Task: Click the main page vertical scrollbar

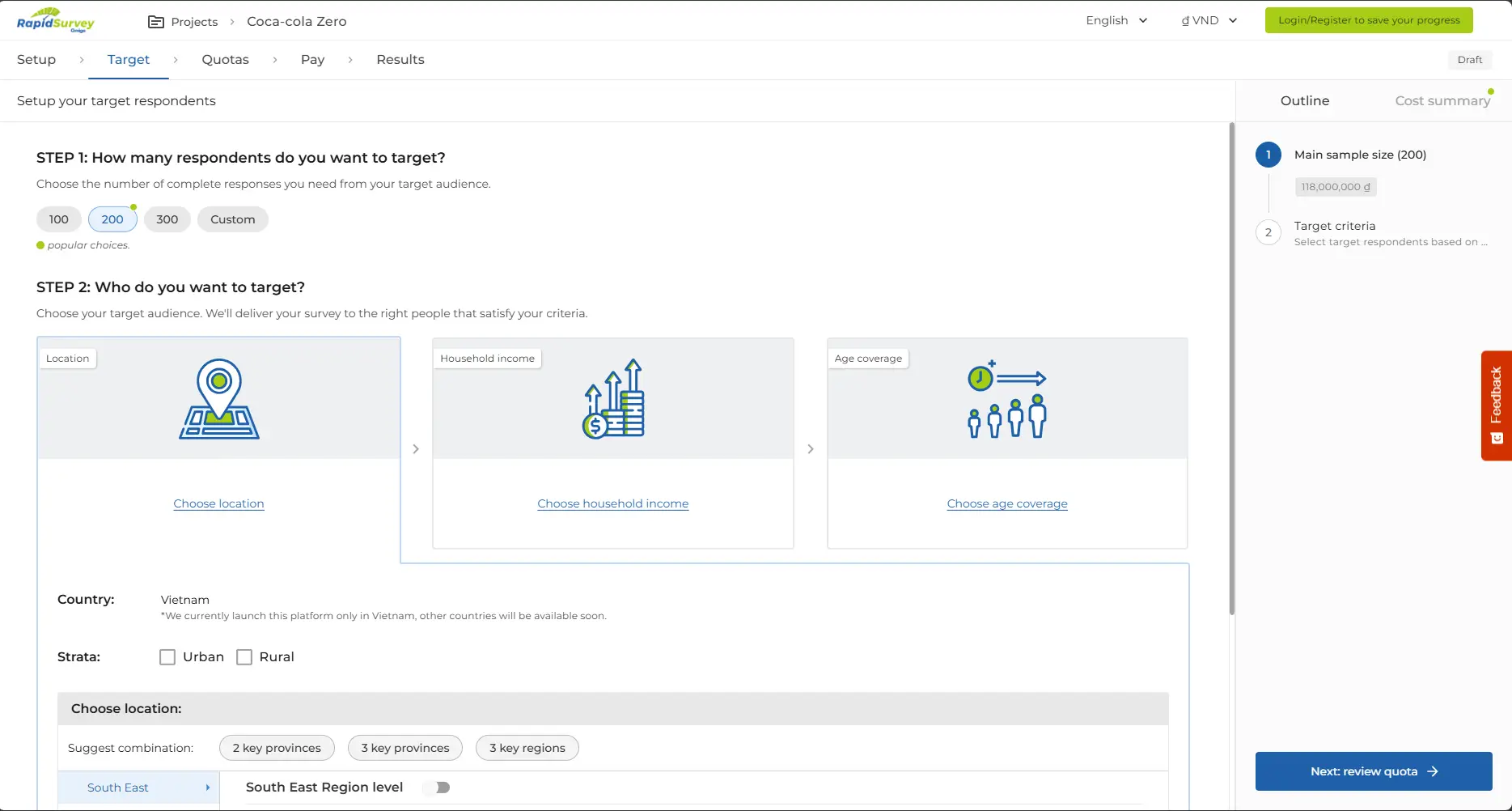Action: 1231,368
